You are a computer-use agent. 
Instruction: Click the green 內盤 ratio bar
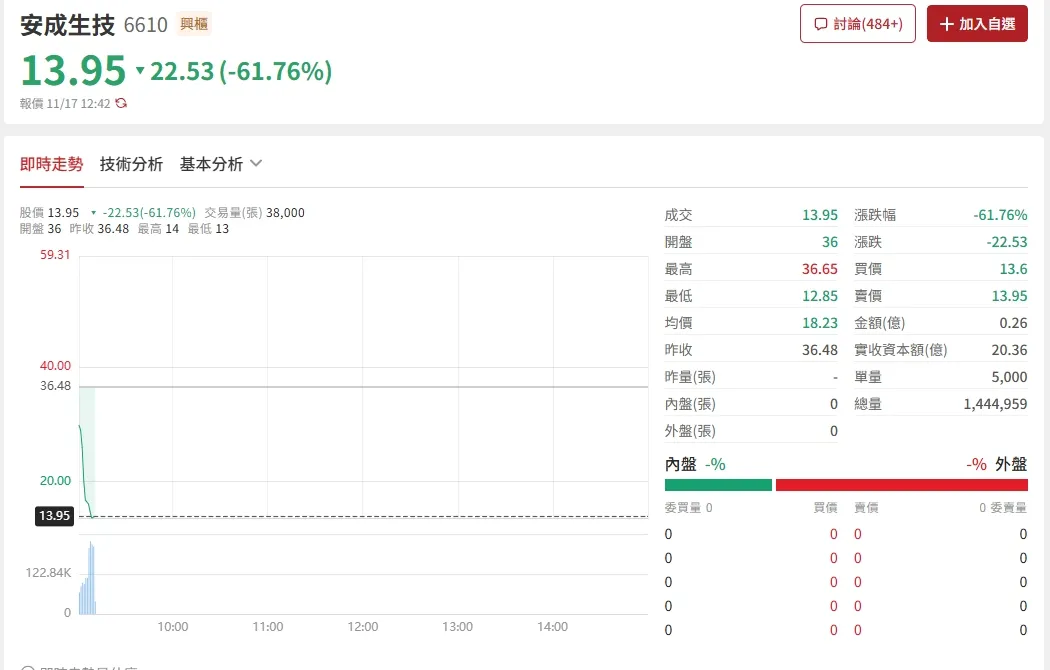click(x=718, y=485)
